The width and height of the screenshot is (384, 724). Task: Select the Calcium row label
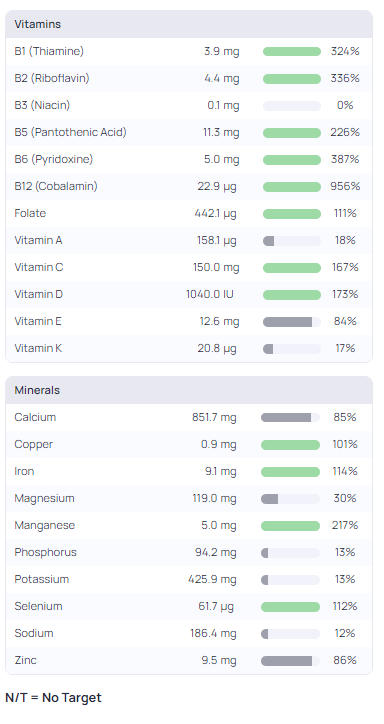[x=35, y=417]
